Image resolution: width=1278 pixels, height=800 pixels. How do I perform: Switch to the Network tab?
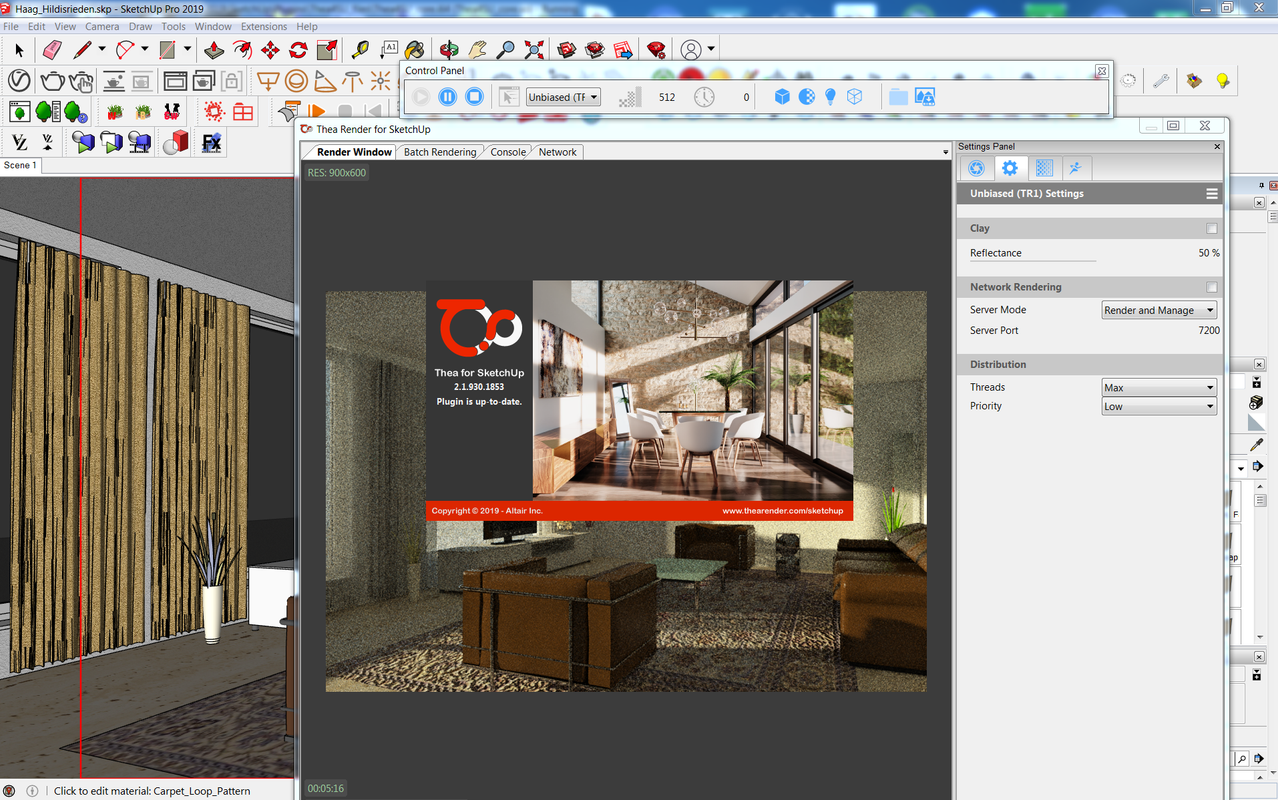pyautogui.click(x=557, y=152)
